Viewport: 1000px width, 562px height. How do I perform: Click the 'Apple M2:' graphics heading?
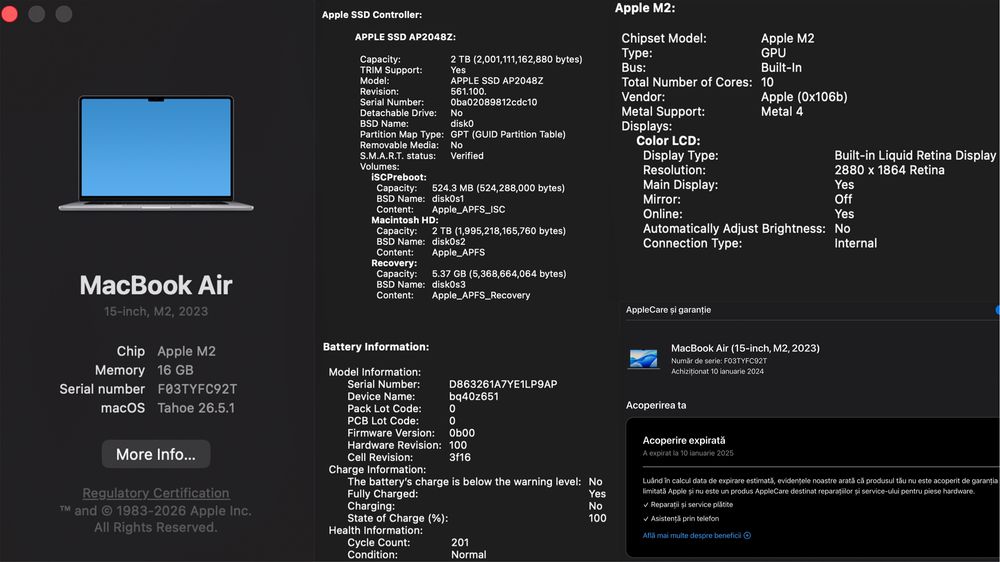[645, 8]
